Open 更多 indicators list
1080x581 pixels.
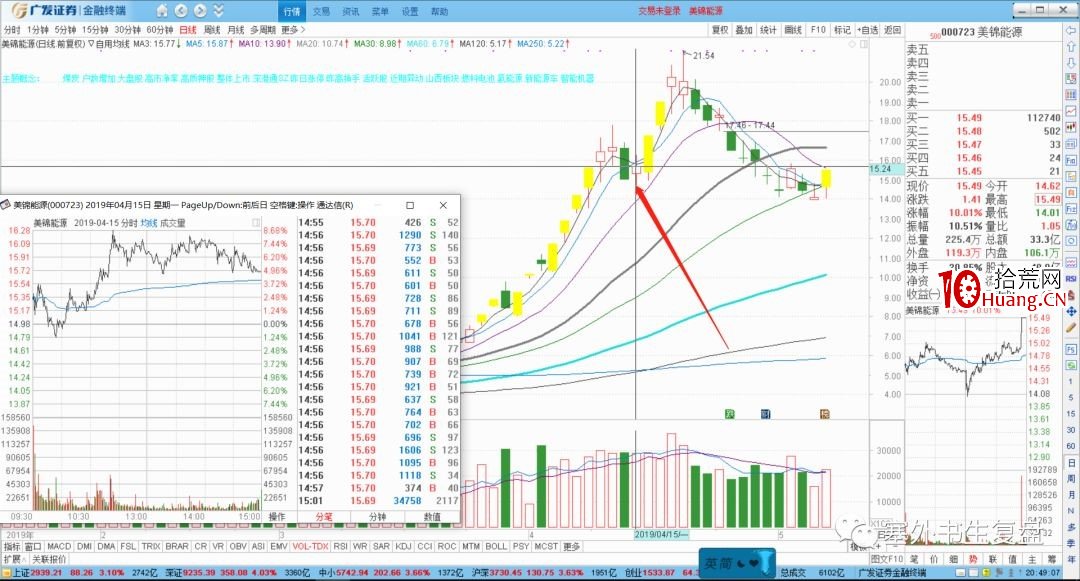(x=572, y=547)
